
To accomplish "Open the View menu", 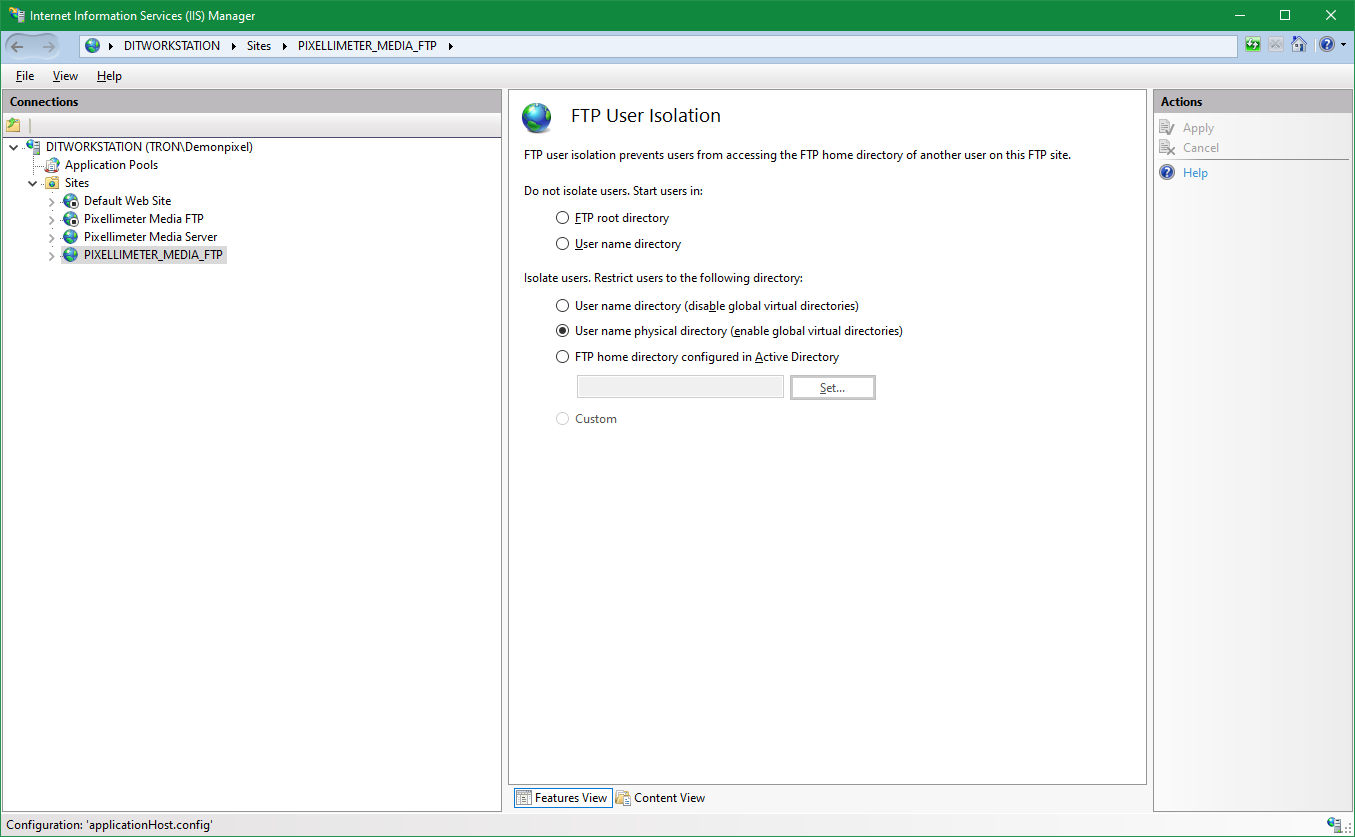I will coord(65,76).
